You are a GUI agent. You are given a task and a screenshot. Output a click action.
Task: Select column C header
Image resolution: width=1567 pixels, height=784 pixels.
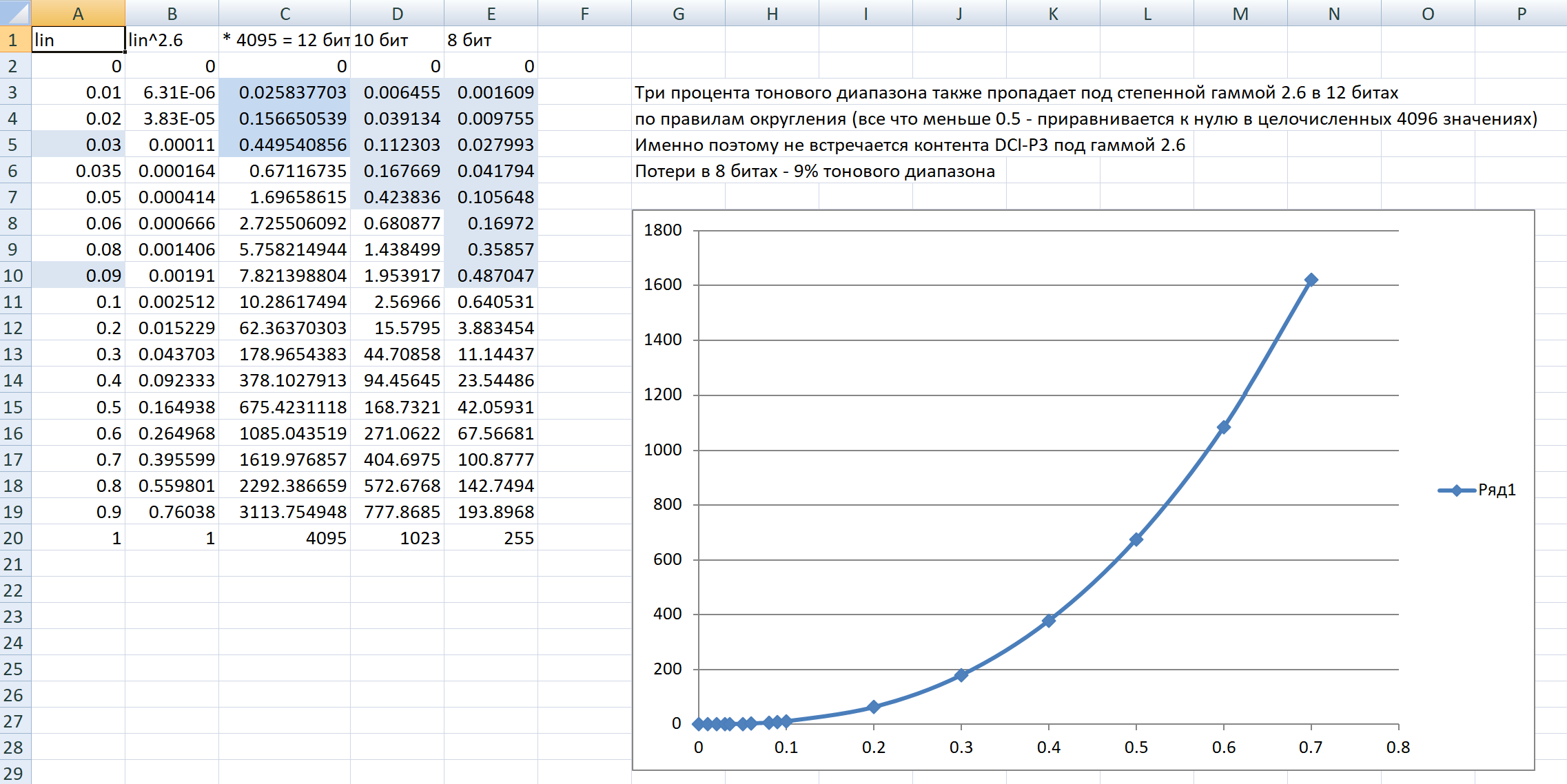click(x=285, y=13)
